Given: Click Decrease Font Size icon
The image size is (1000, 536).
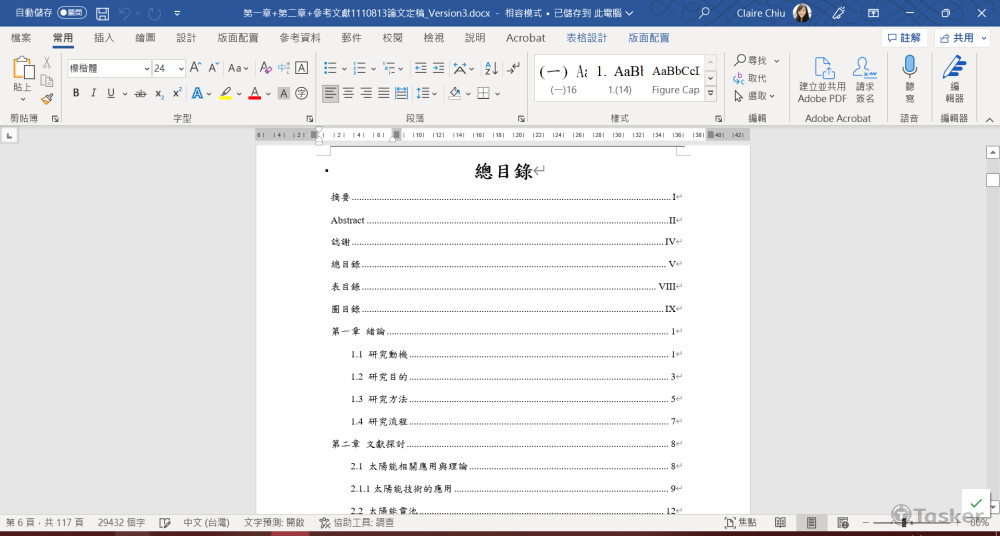Looking at the screenshot, I should pyautogui.click(x=214, y=68).
